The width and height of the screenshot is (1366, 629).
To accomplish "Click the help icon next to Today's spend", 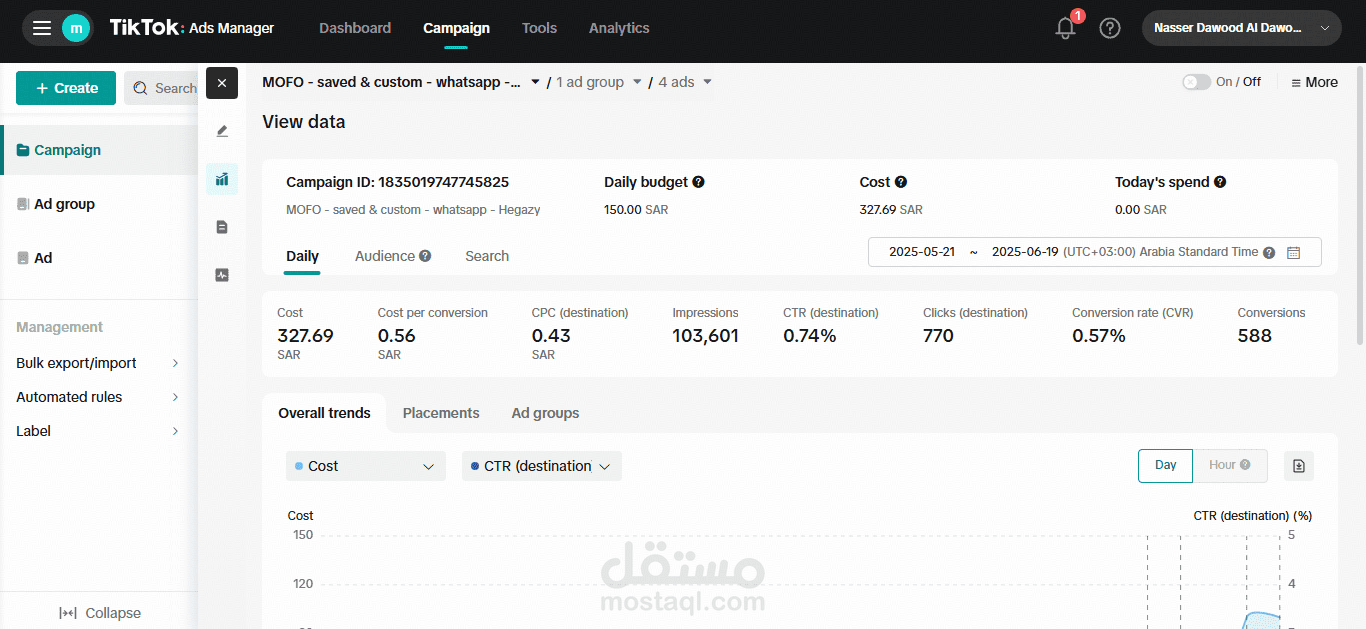I will coord(1220,182).
